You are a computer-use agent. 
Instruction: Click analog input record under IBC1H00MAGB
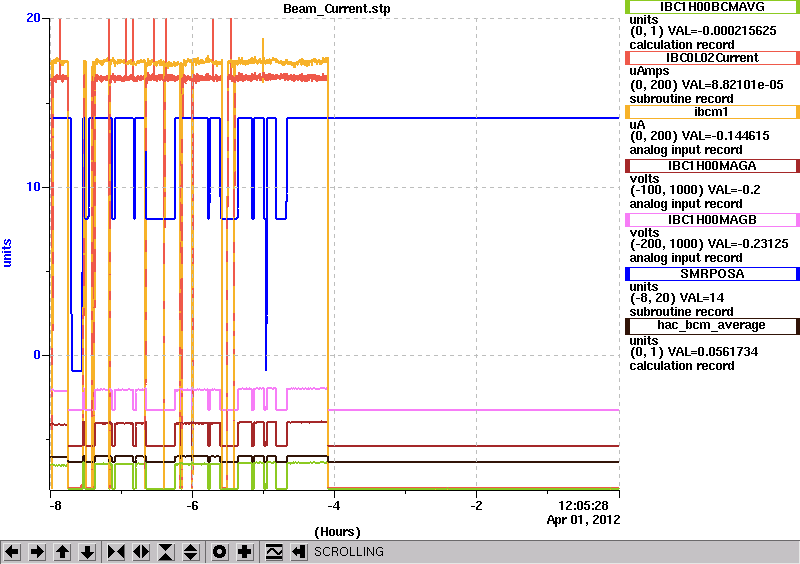pos(686,258)
